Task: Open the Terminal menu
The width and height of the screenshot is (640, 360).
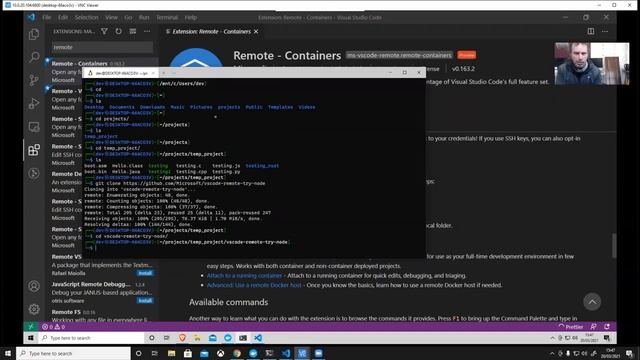Action: point(167,18)
